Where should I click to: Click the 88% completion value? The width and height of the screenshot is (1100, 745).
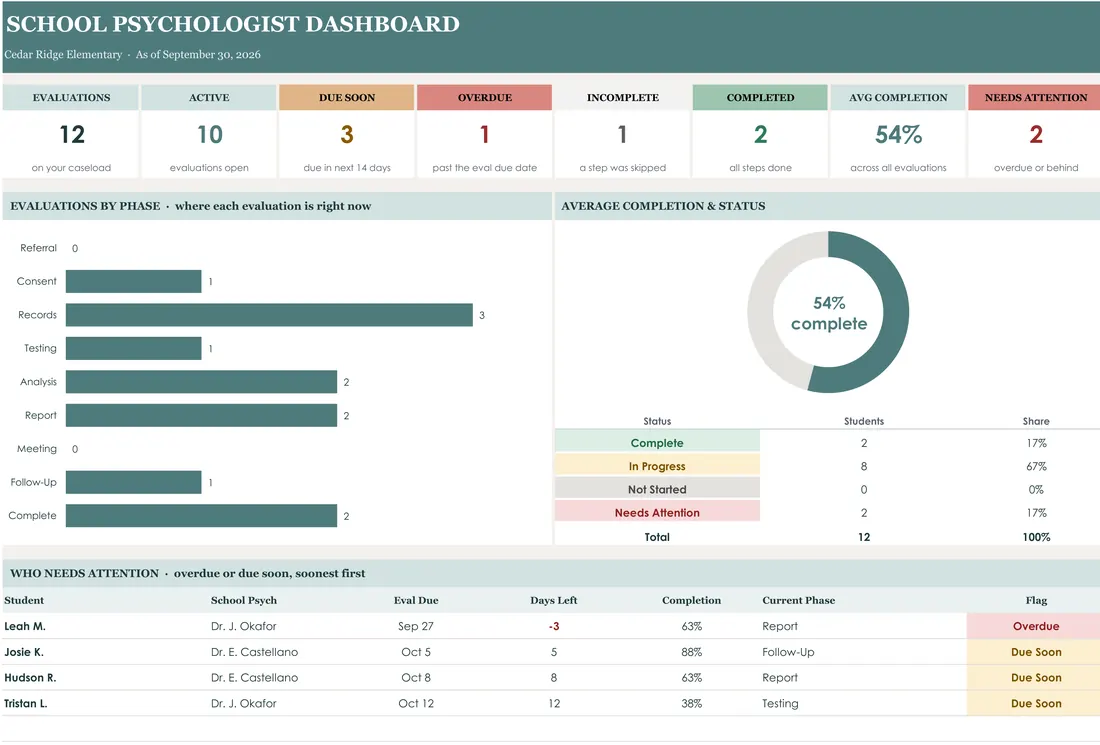click(x=692, y=652)
